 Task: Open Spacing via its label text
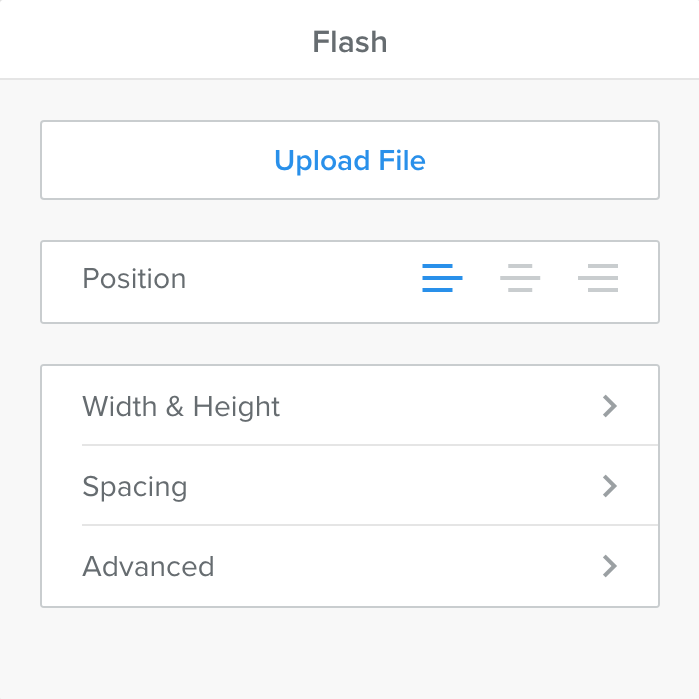tap(135, 487)
